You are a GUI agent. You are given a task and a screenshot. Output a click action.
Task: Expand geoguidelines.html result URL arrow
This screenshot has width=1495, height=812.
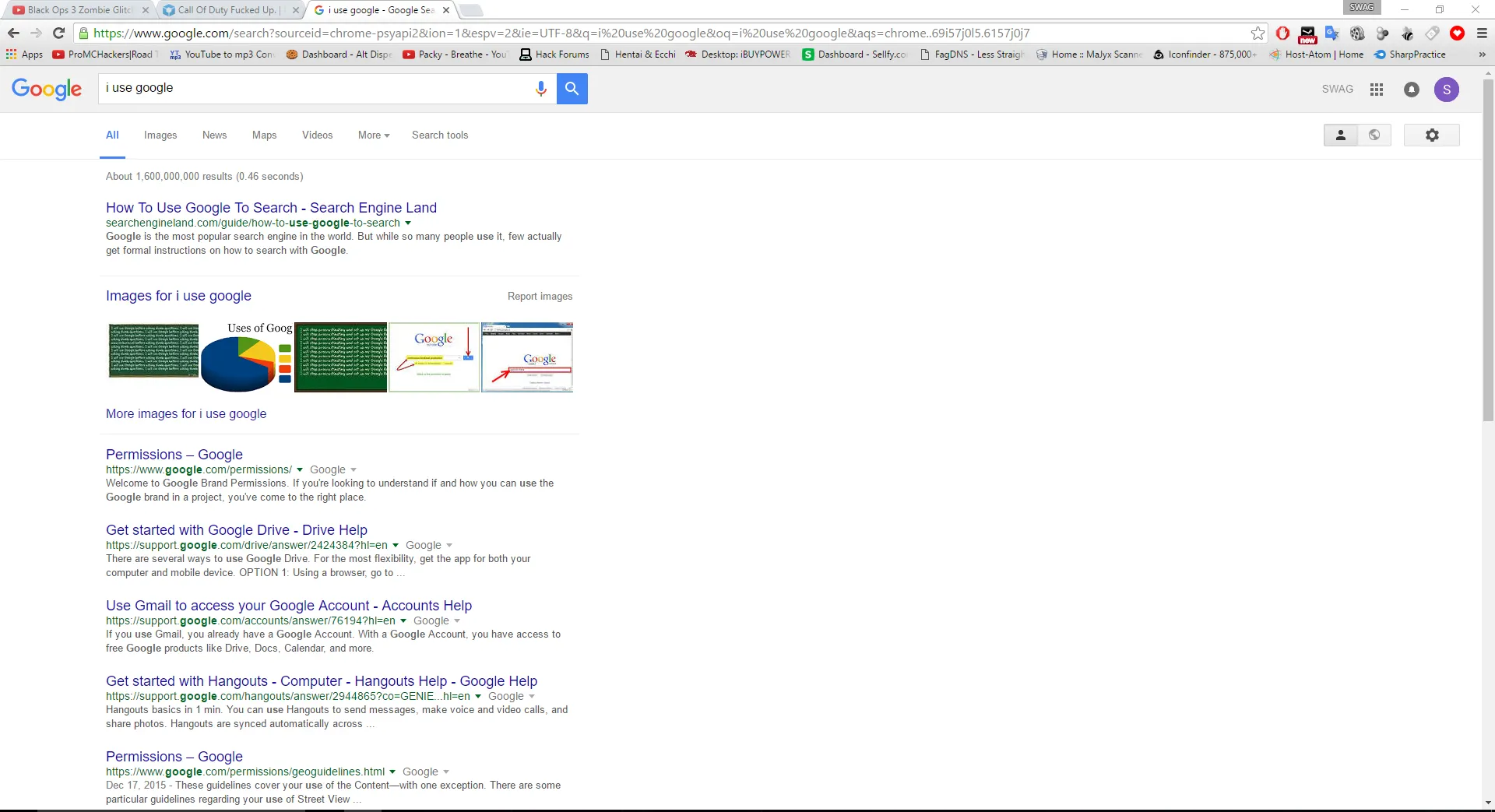(392, 772)
